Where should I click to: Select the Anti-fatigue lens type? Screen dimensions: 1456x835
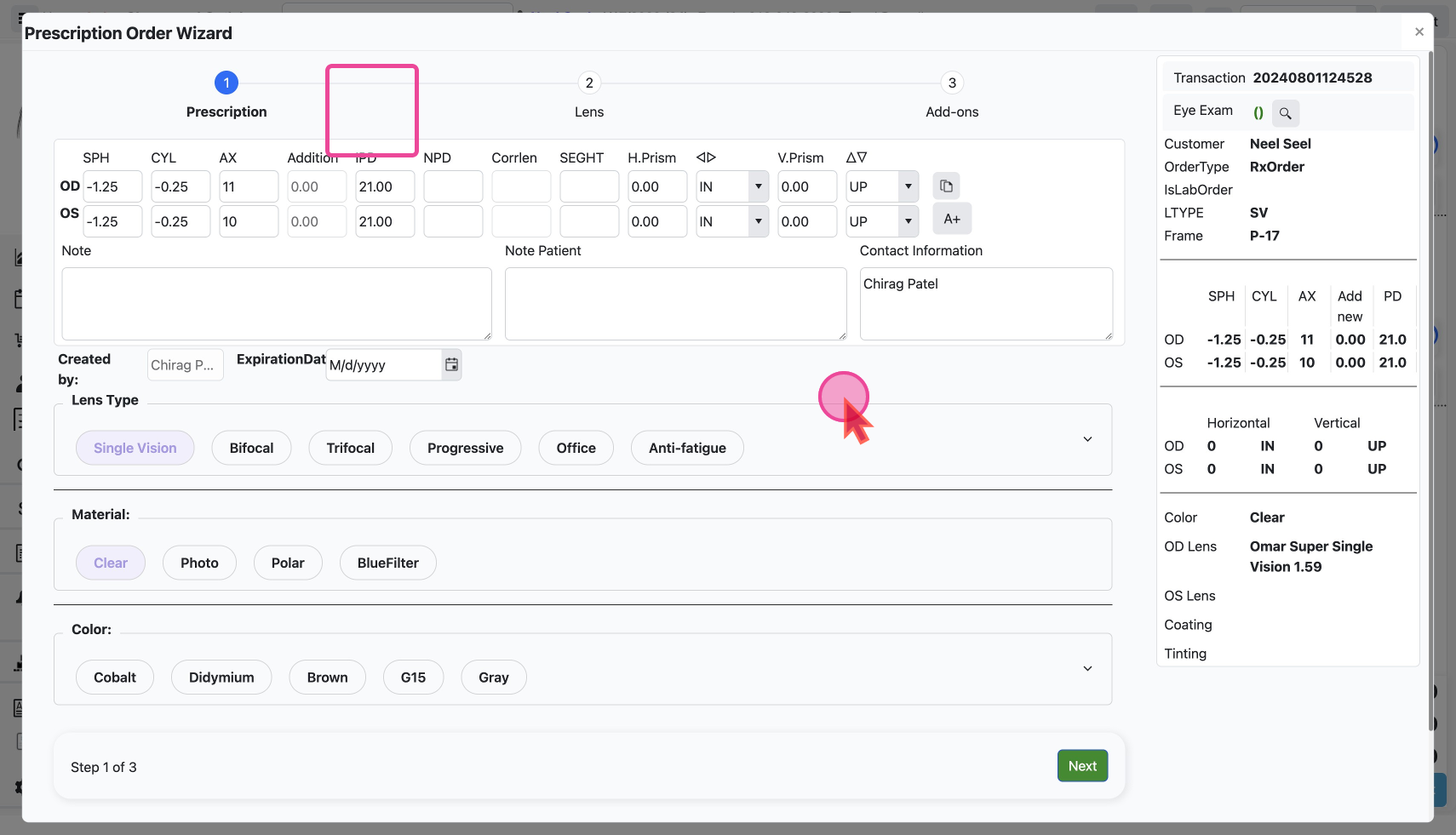point(687,449)
